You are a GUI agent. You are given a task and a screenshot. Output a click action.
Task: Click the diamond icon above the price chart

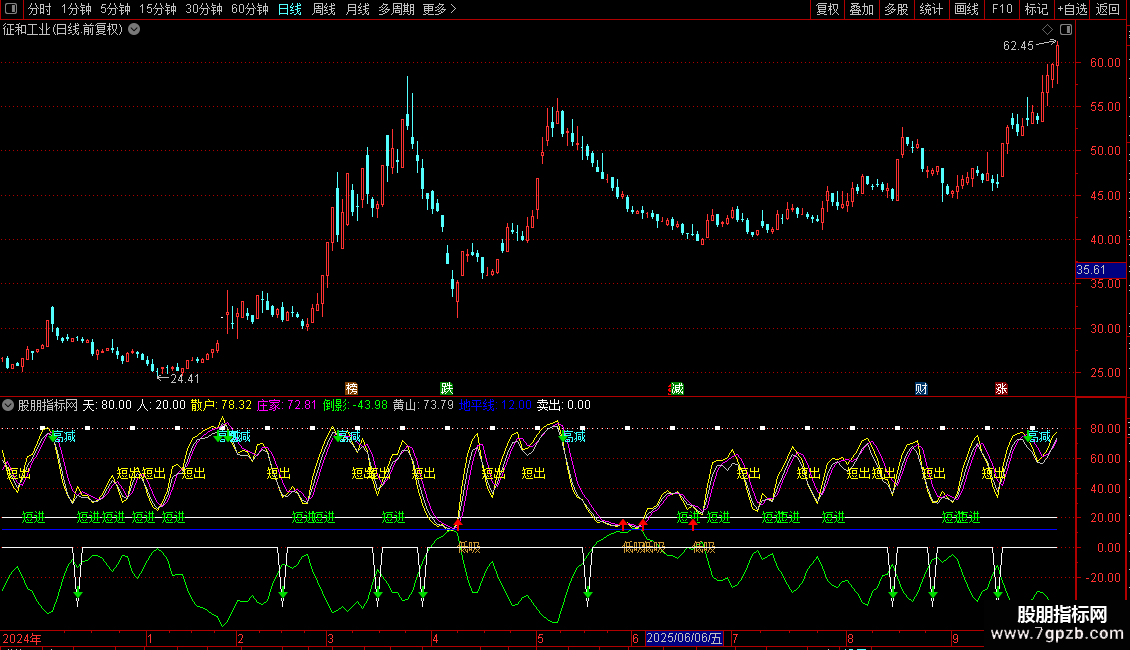(x=1047, y=30)
